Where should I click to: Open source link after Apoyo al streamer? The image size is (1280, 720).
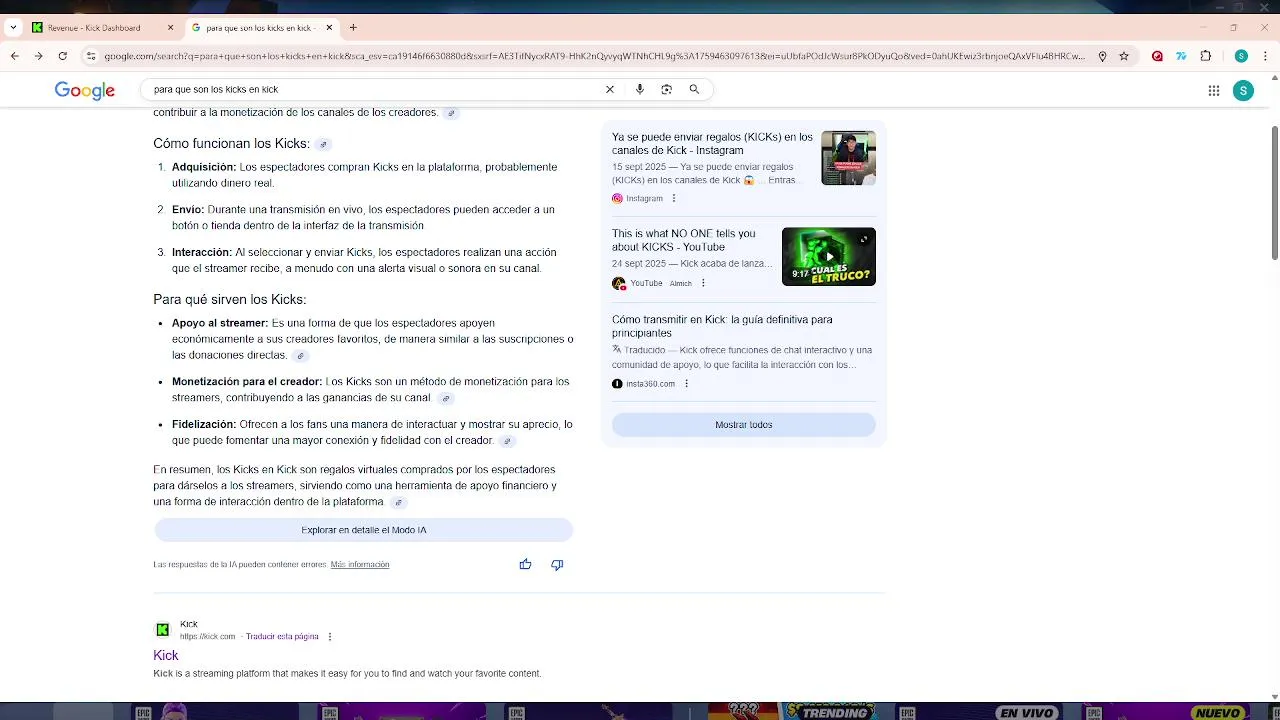pyautogui.click(x=300, y=356)
